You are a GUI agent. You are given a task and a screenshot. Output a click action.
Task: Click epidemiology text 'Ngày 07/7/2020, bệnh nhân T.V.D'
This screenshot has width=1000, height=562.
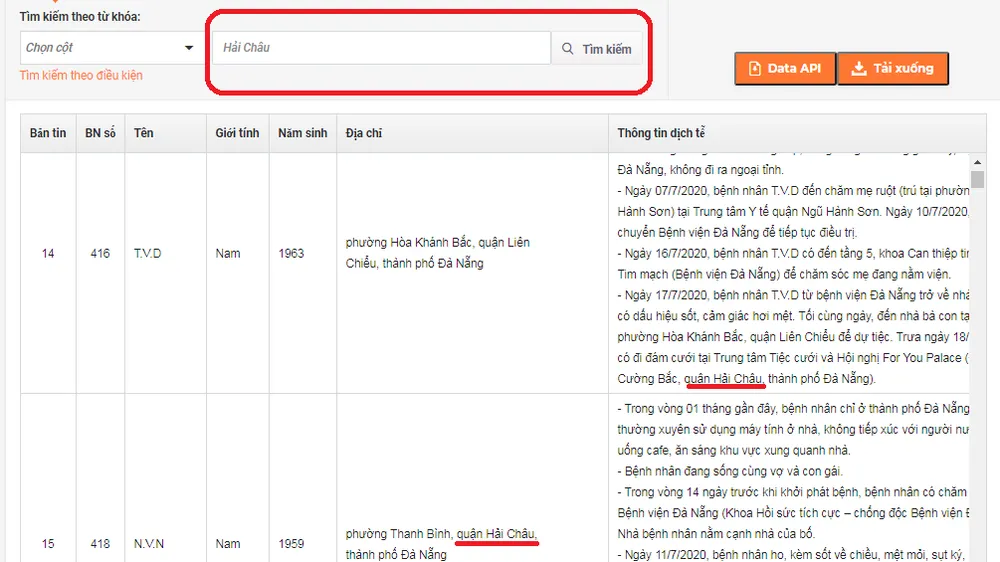[x=712, y=191]
